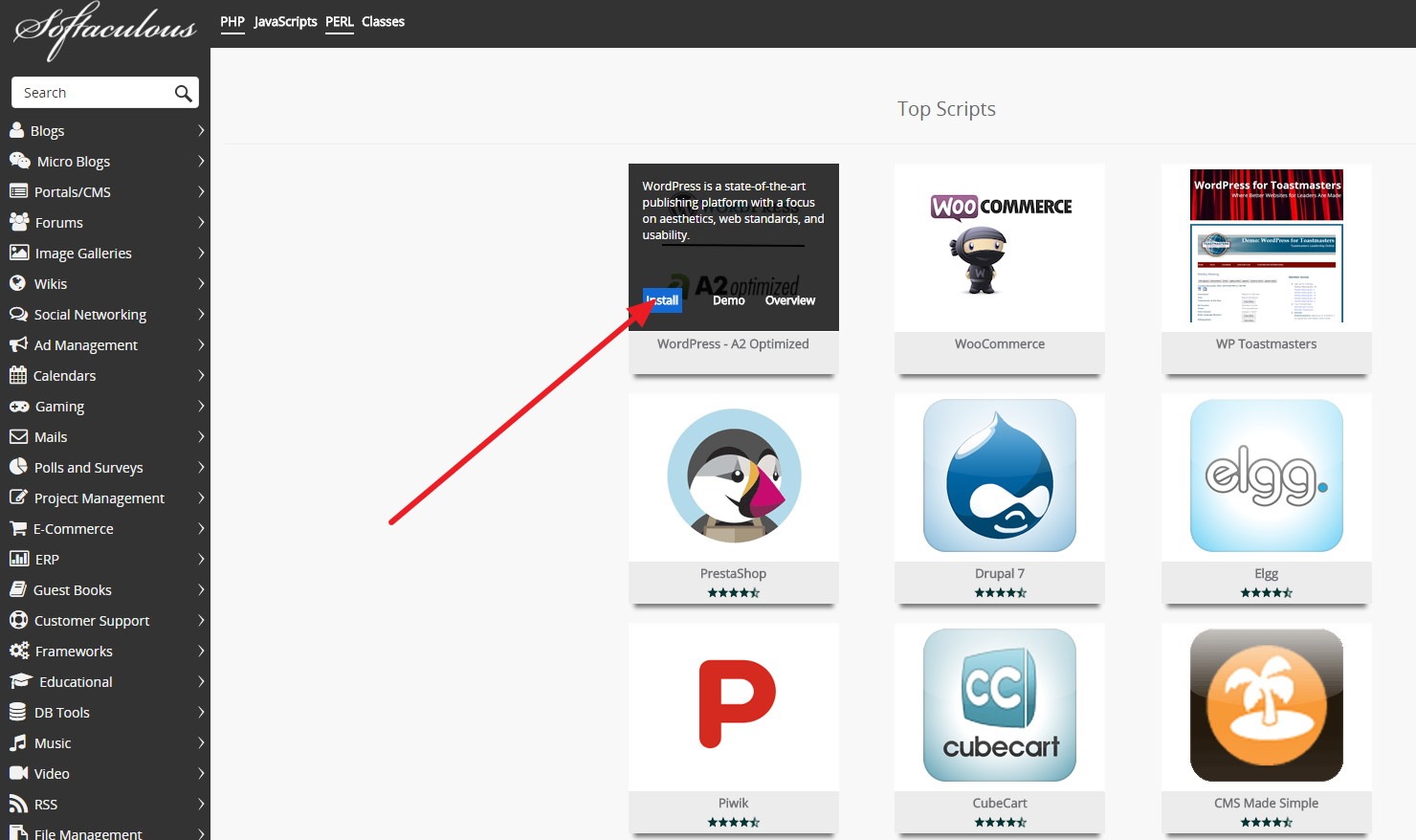Expand the Forums category chevron

point(201,222)
